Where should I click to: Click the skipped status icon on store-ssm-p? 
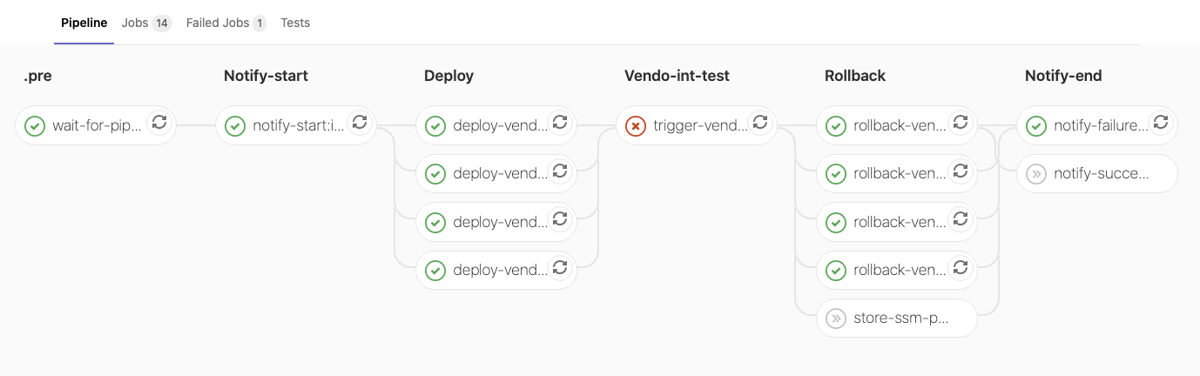835,319
